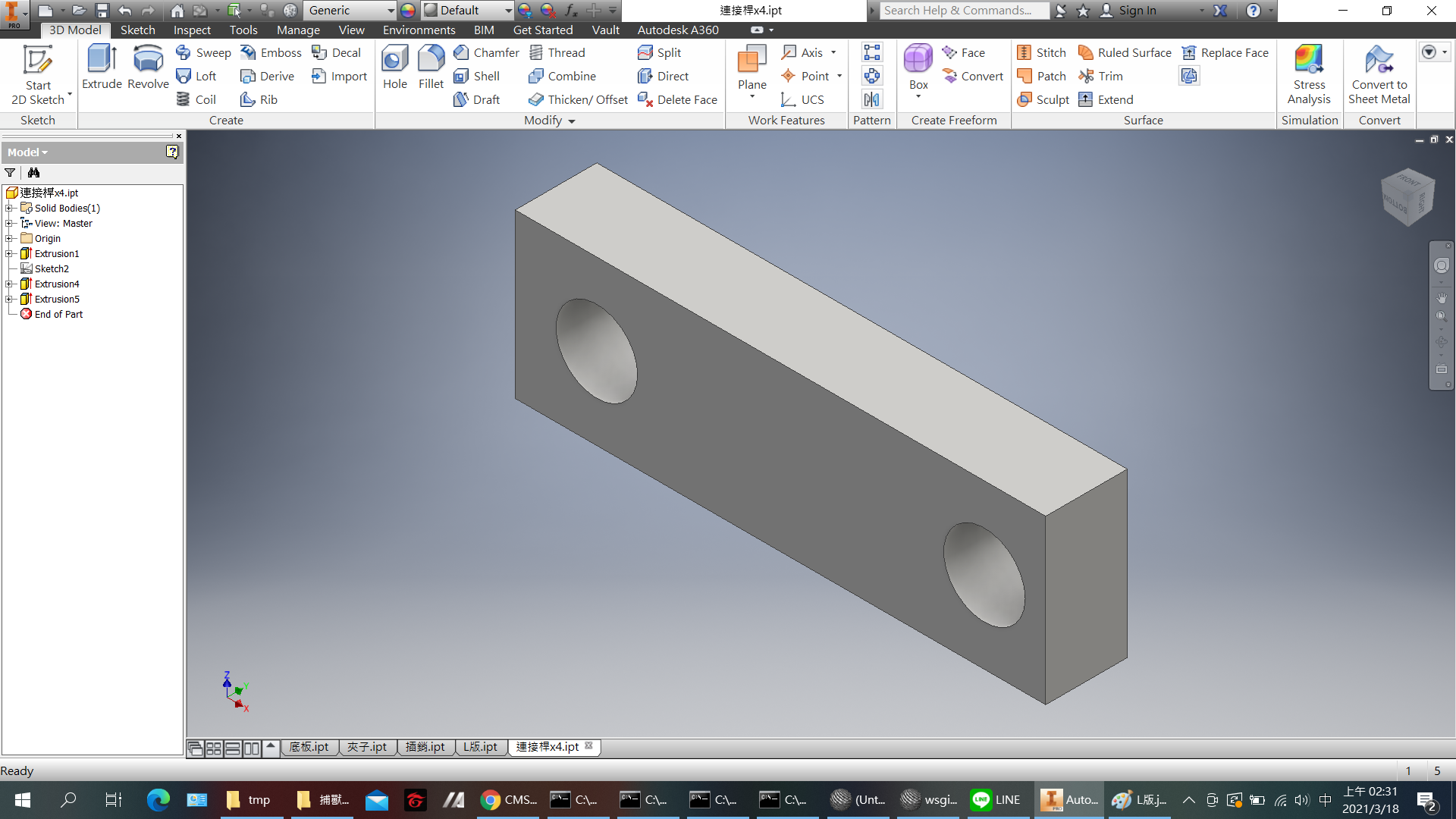Select the Extrude tool
Screen dimensions: 1456x819
[x=102, y=67]
